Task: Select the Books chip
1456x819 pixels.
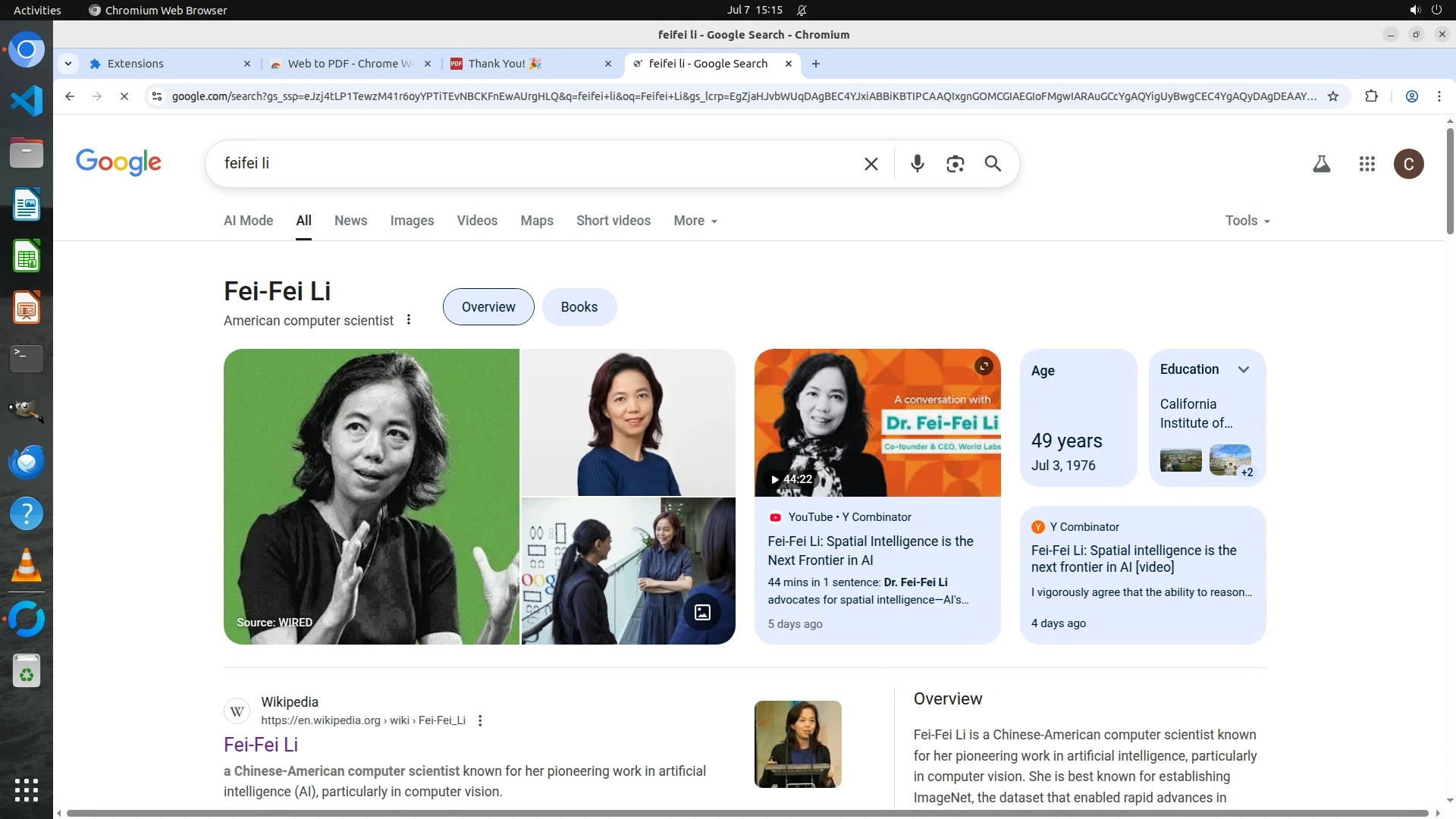Action: click(x=579, y=307)
